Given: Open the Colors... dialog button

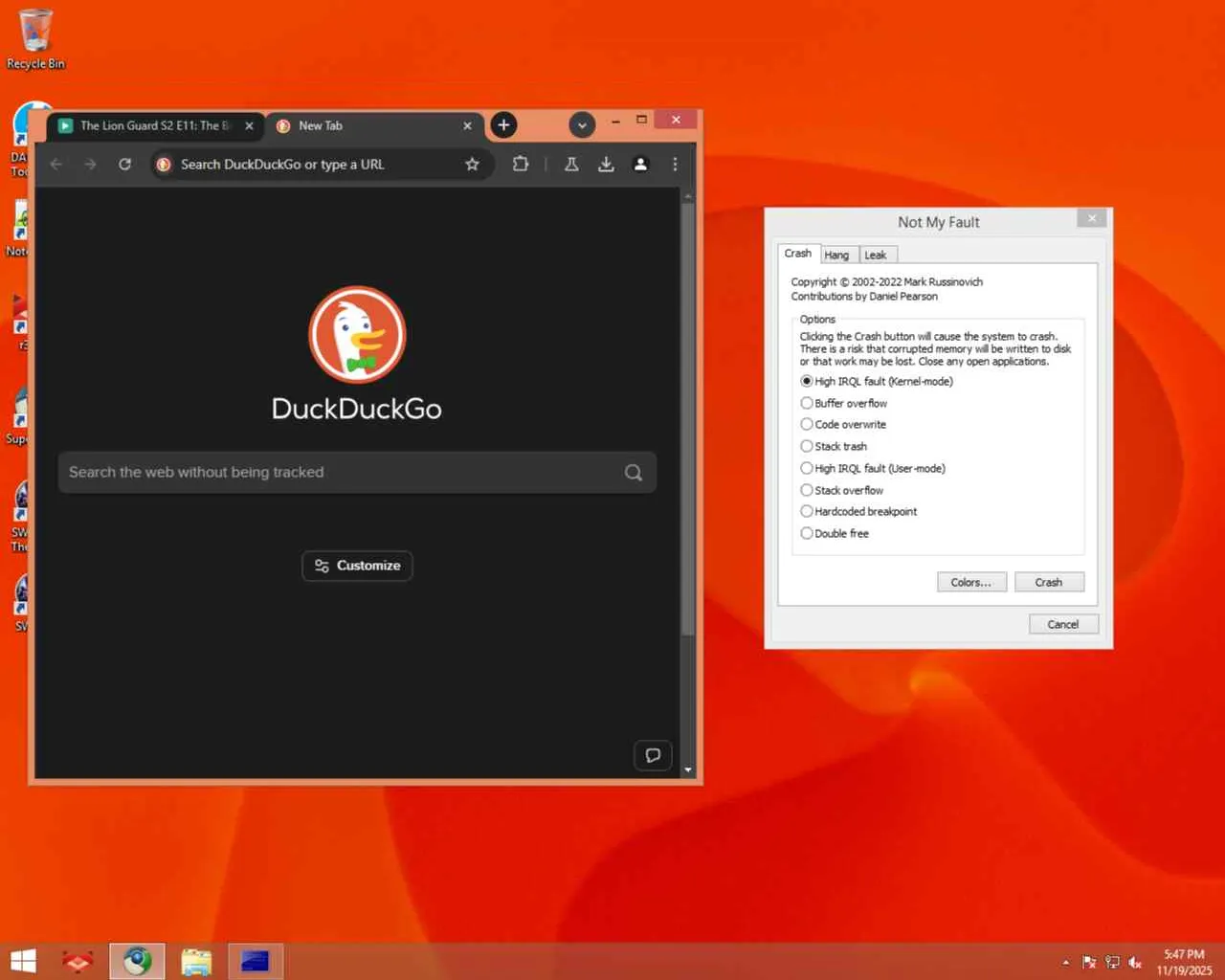Looking at the screenshot, I should point(971,582).
